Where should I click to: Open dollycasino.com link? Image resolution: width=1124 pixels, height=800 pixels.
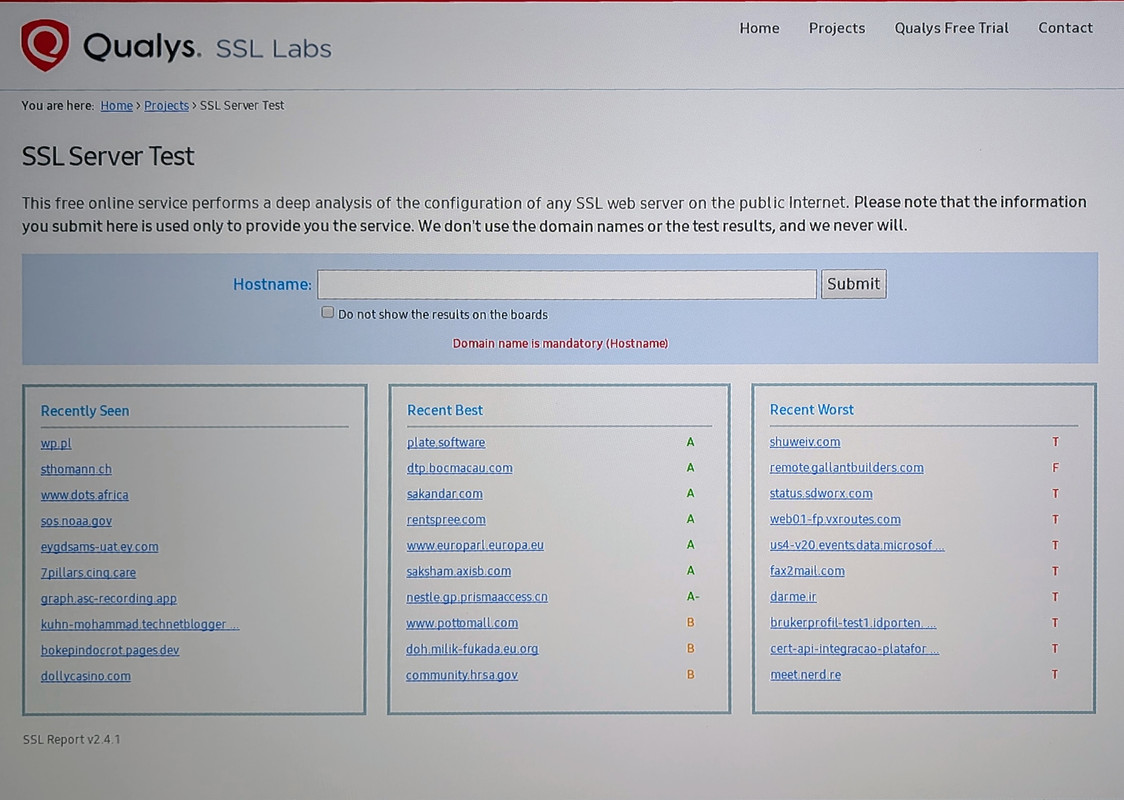tap(85, 675)
